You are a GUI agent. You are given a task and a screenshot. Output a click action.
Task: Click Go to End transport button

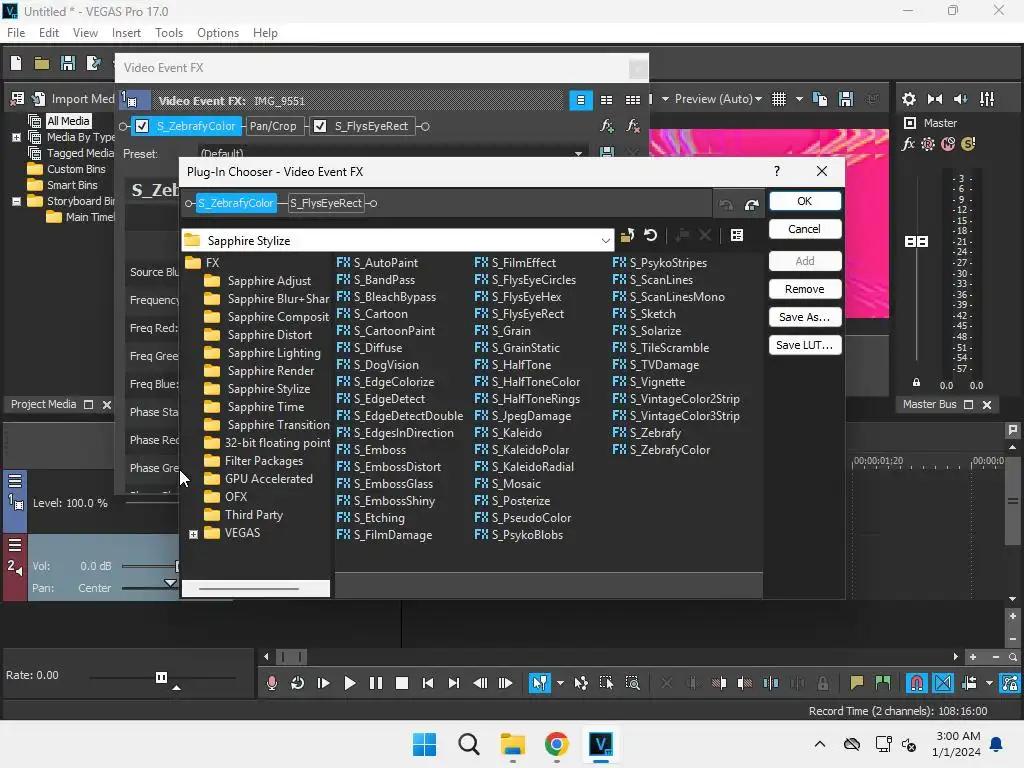coord(454,683)
